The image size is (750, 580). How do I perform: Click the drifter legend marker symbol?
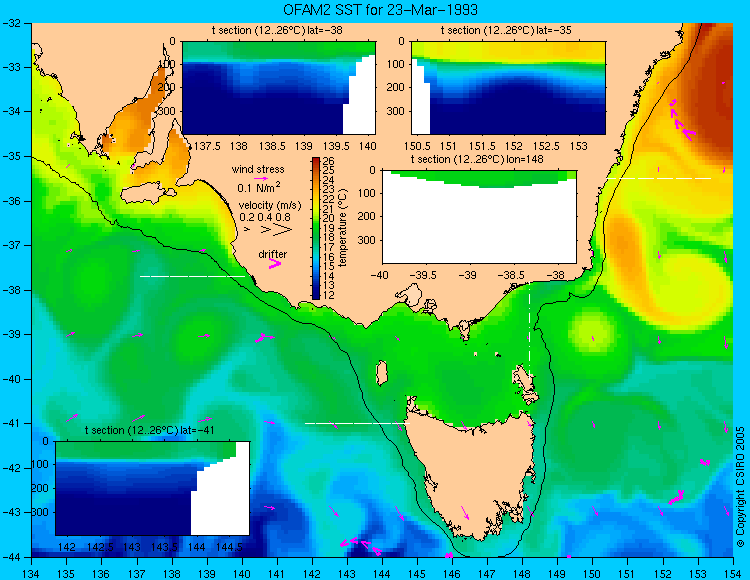pos(275,263)
